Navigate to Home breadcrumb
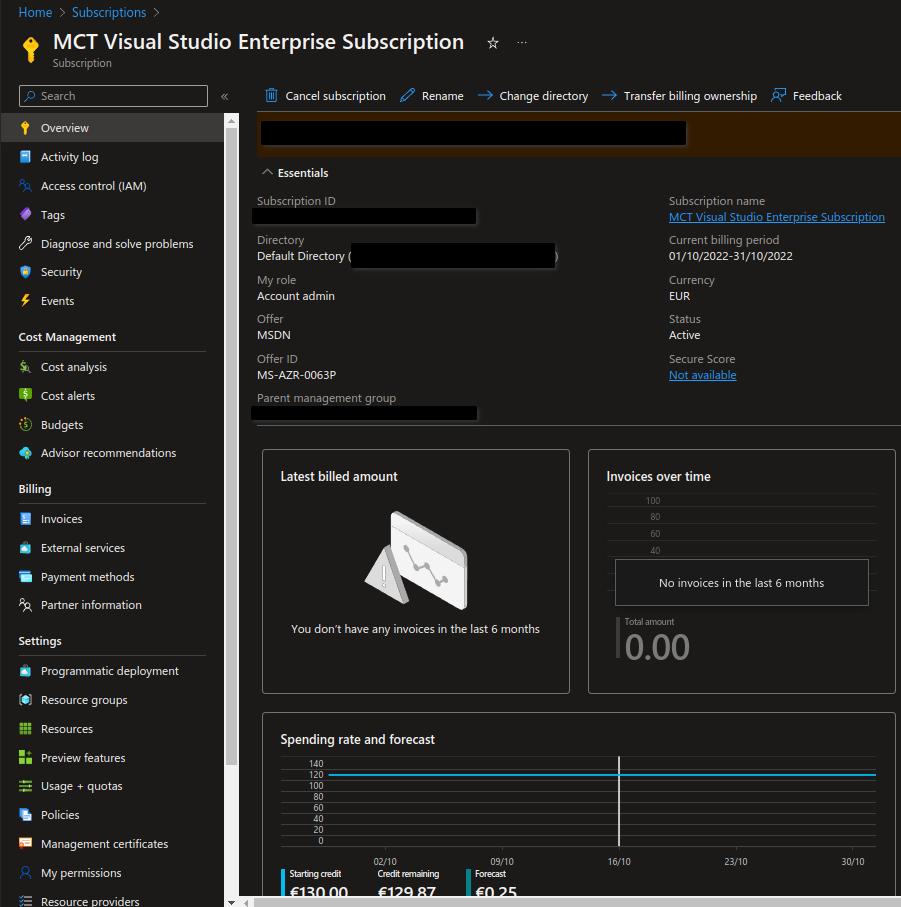This screenshot has width=901, height=907. click(35, 12)
